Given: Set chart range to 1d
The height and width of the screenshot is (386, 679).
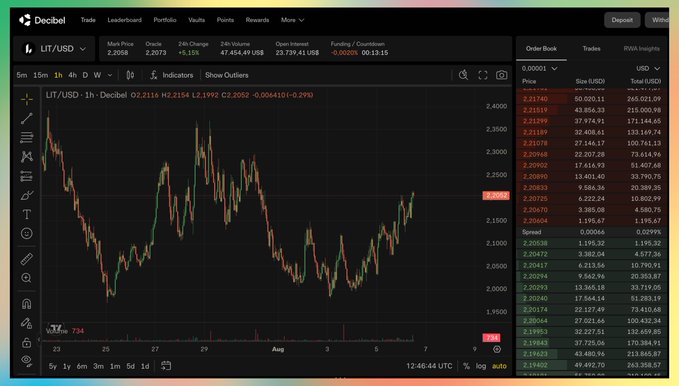Looking at the screenshot, I should pyautogui.click(x=145, y=366).
